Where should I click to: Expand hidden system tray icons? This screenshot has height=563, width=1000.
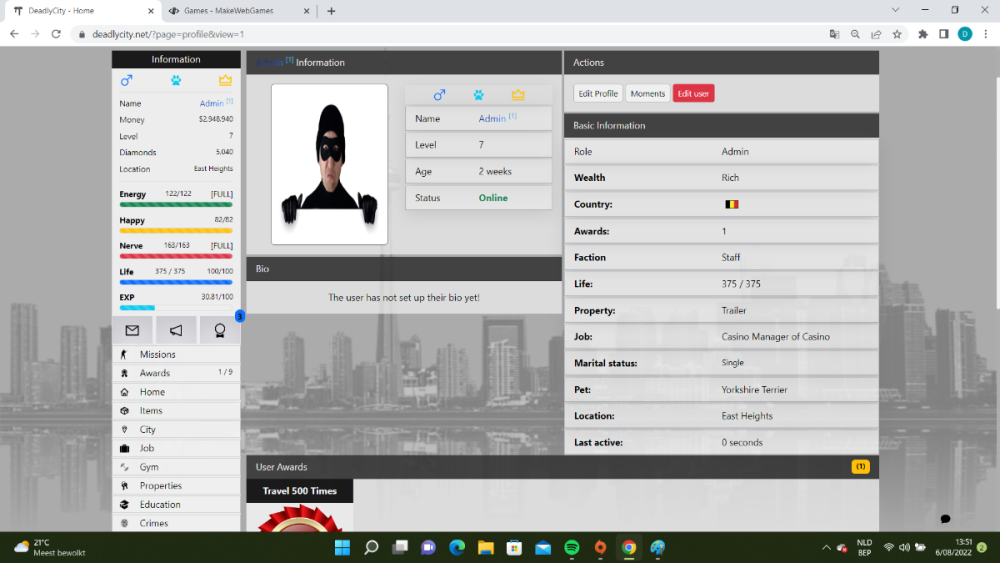coord(826,547)
